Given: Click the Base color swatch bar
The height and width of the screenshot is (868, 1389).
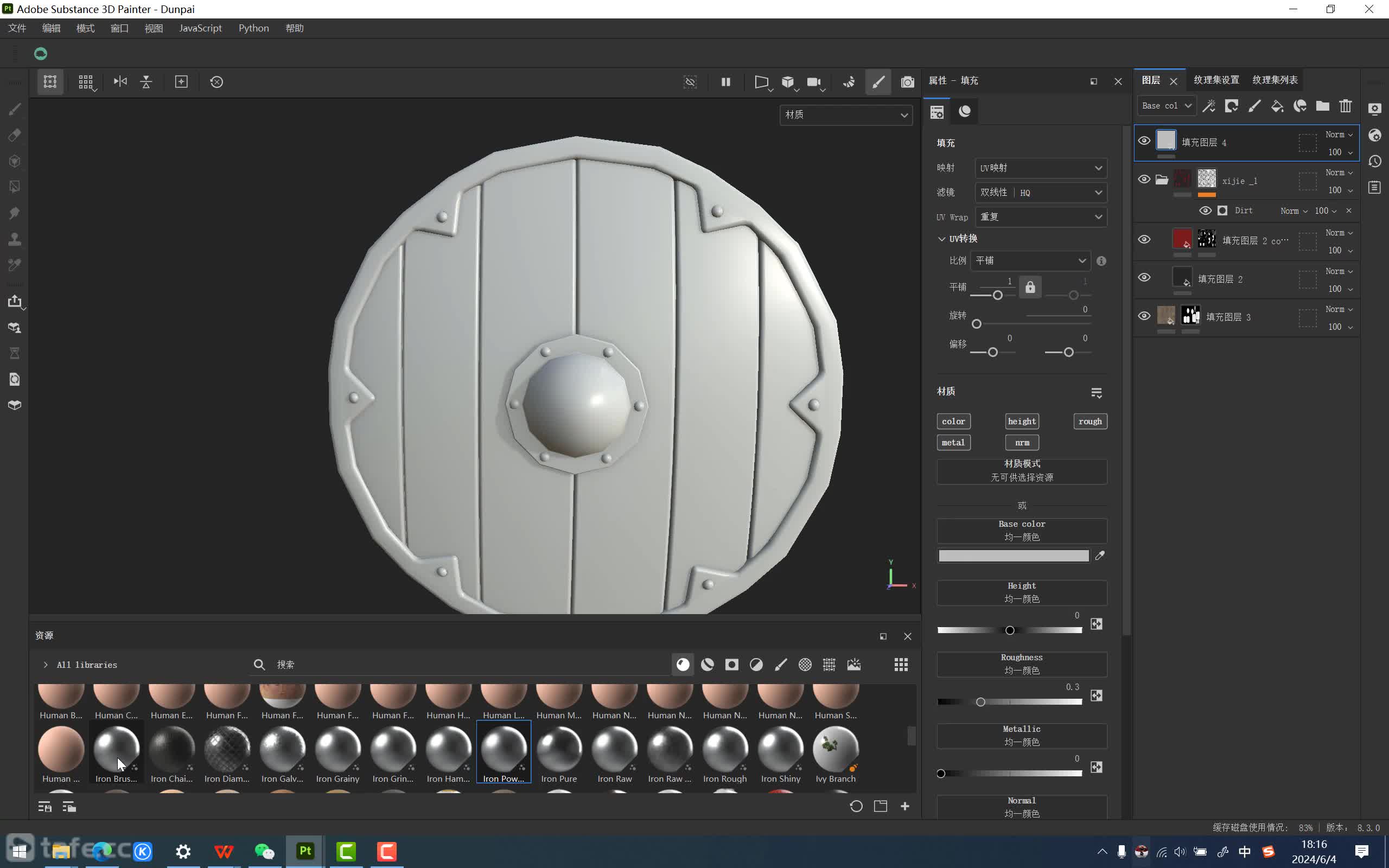Looking at the screenshot, I should [1014, 556].
